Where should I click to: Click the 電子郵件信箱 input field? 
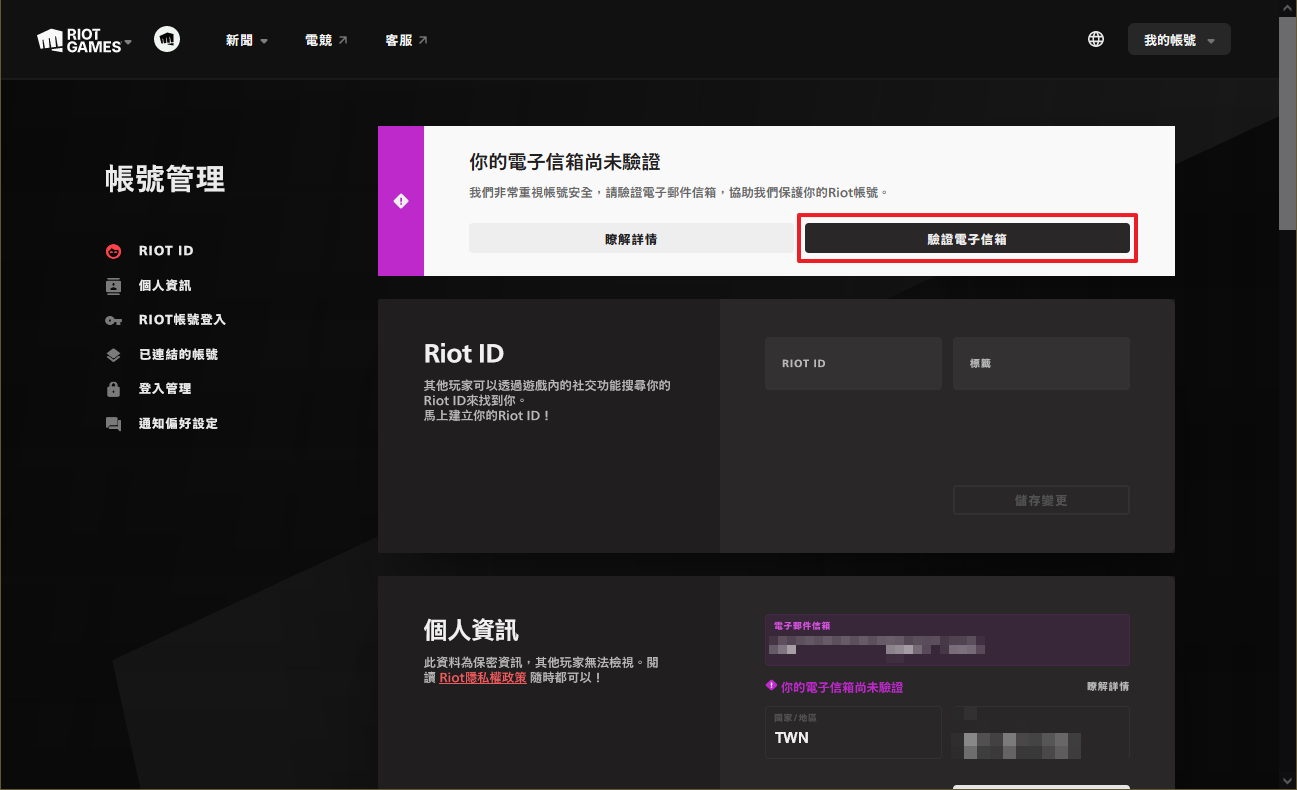point(947,640)
